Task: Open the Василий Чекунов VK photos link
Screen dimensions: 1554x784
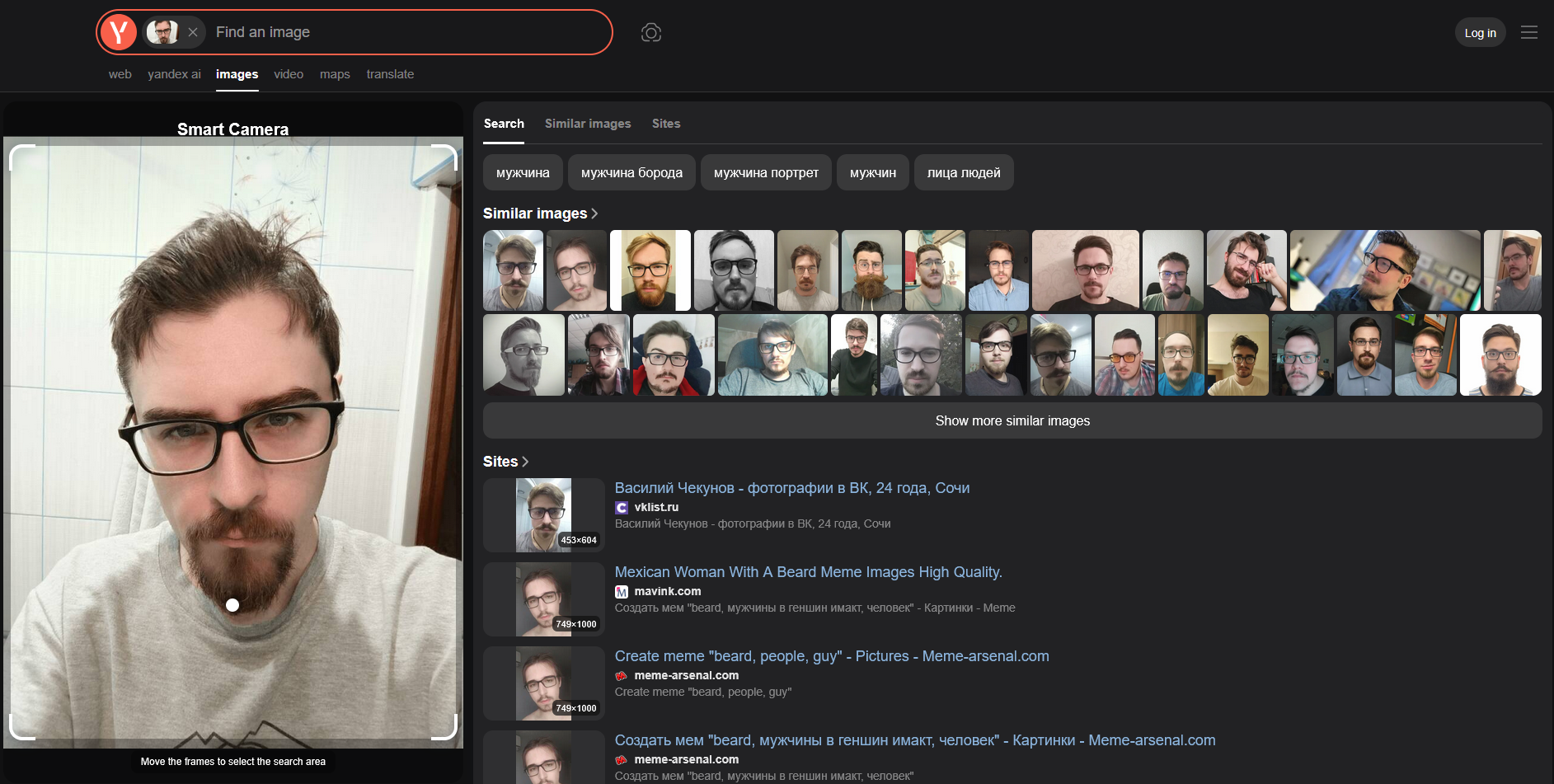Action: [x=792, y=488]
